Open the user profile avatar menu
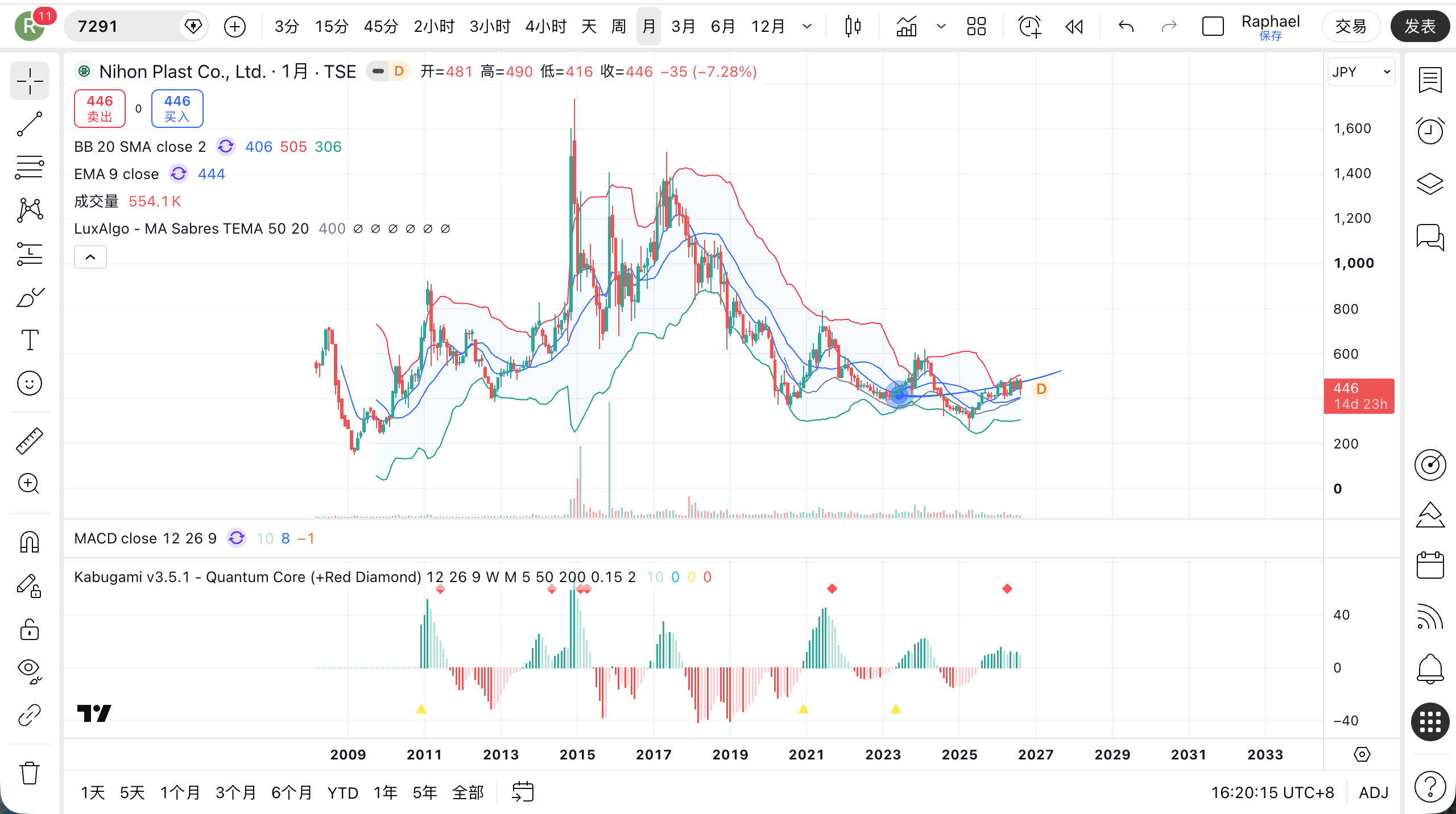This screenshot has width=1456, height=814. tap(30, 26)
